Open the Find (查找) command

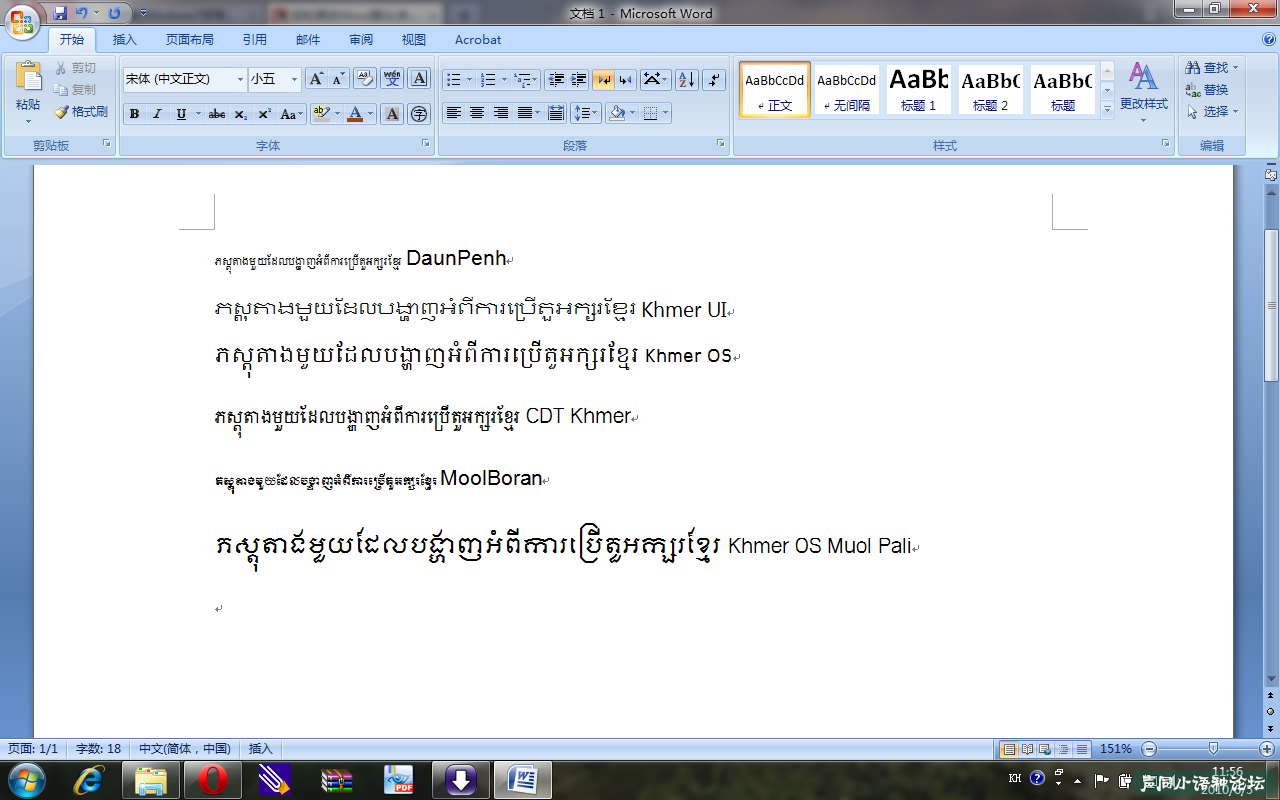pyautogui.click(x=1211, y=68)
